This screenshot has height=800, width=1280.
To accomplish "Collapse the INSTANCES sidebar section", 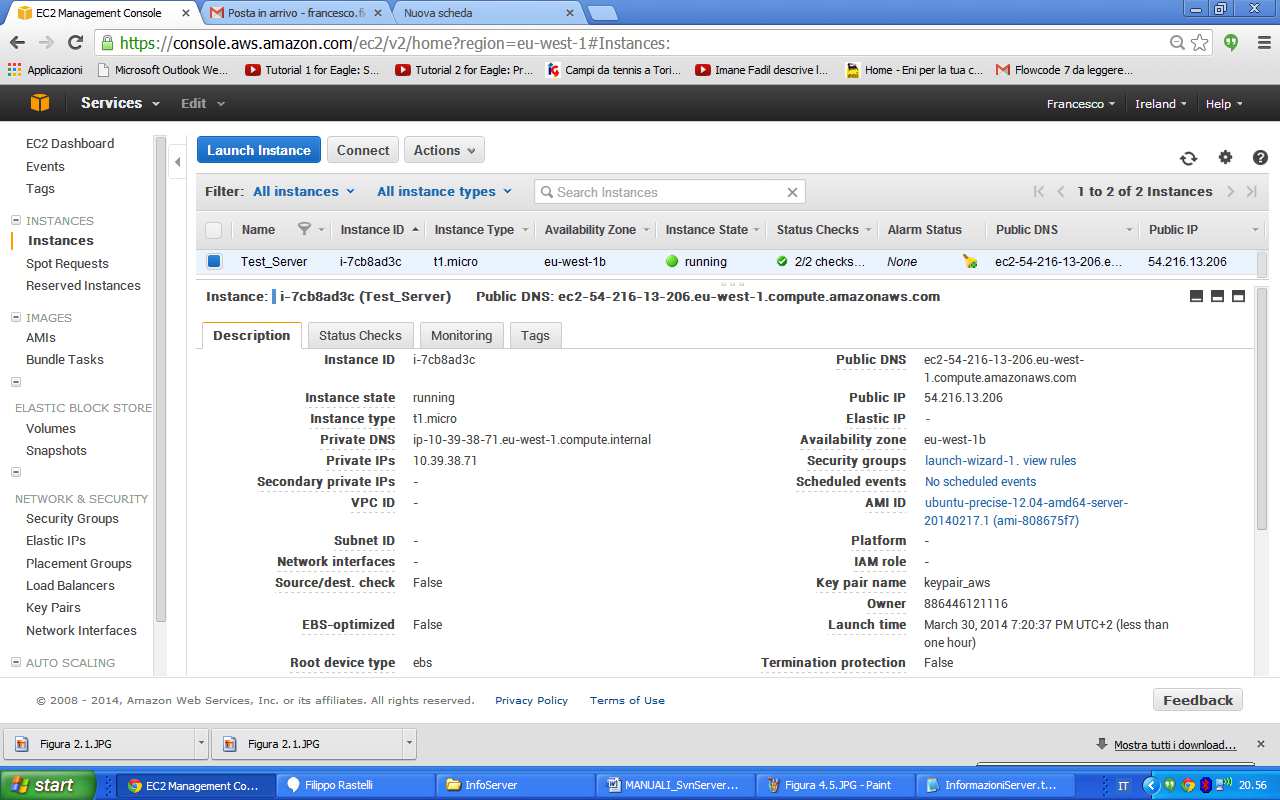I will (x=16, y=220).
